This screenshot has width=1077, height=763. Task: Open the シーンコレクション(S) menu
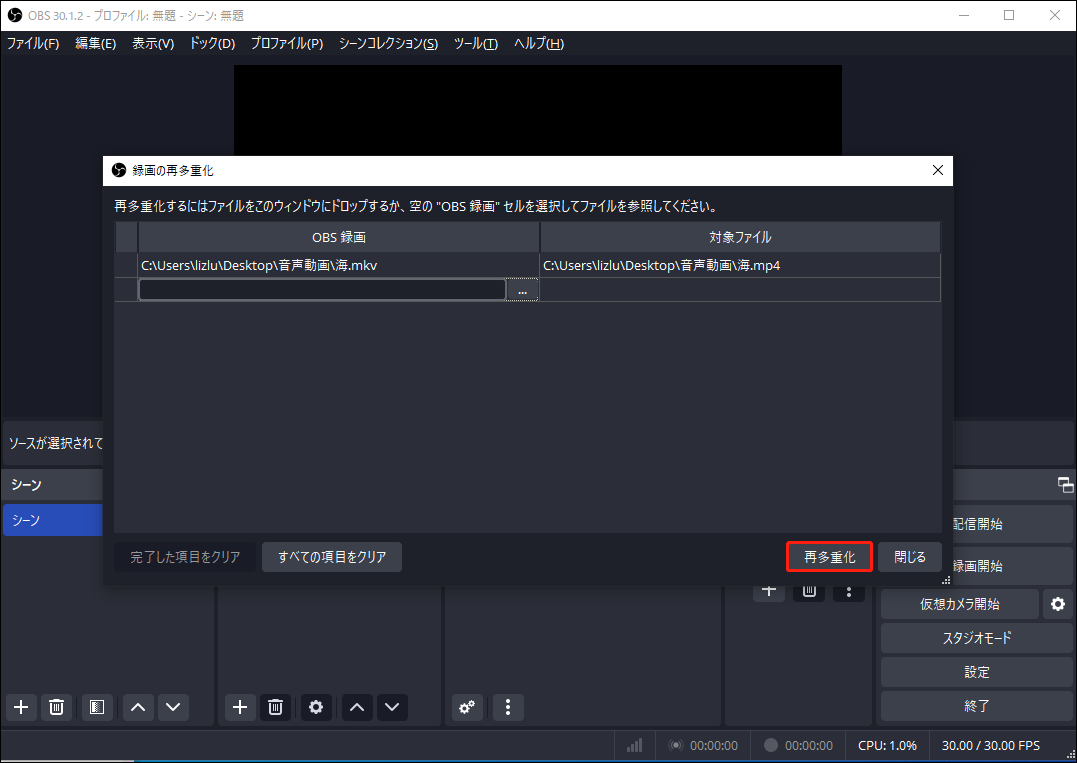[388, 43]
